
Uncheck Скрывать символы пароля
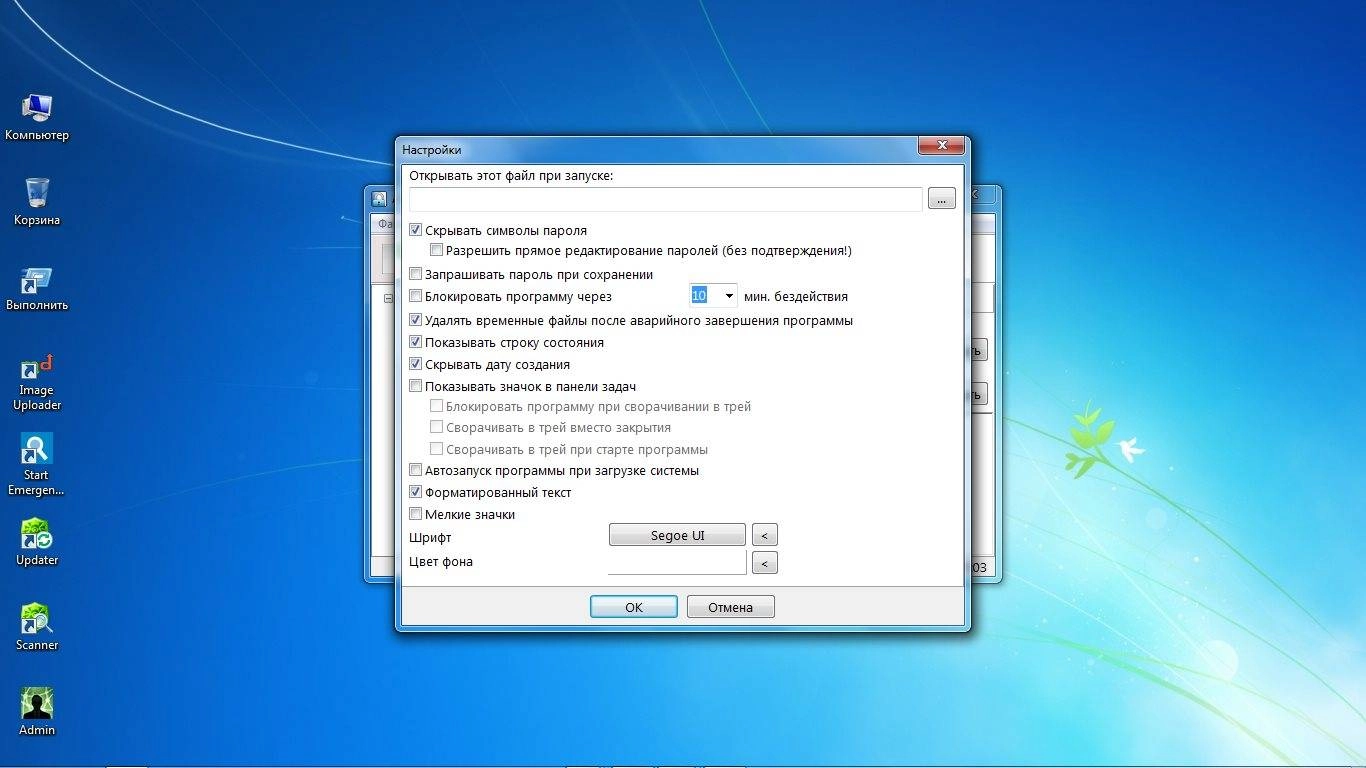point(416,230)
